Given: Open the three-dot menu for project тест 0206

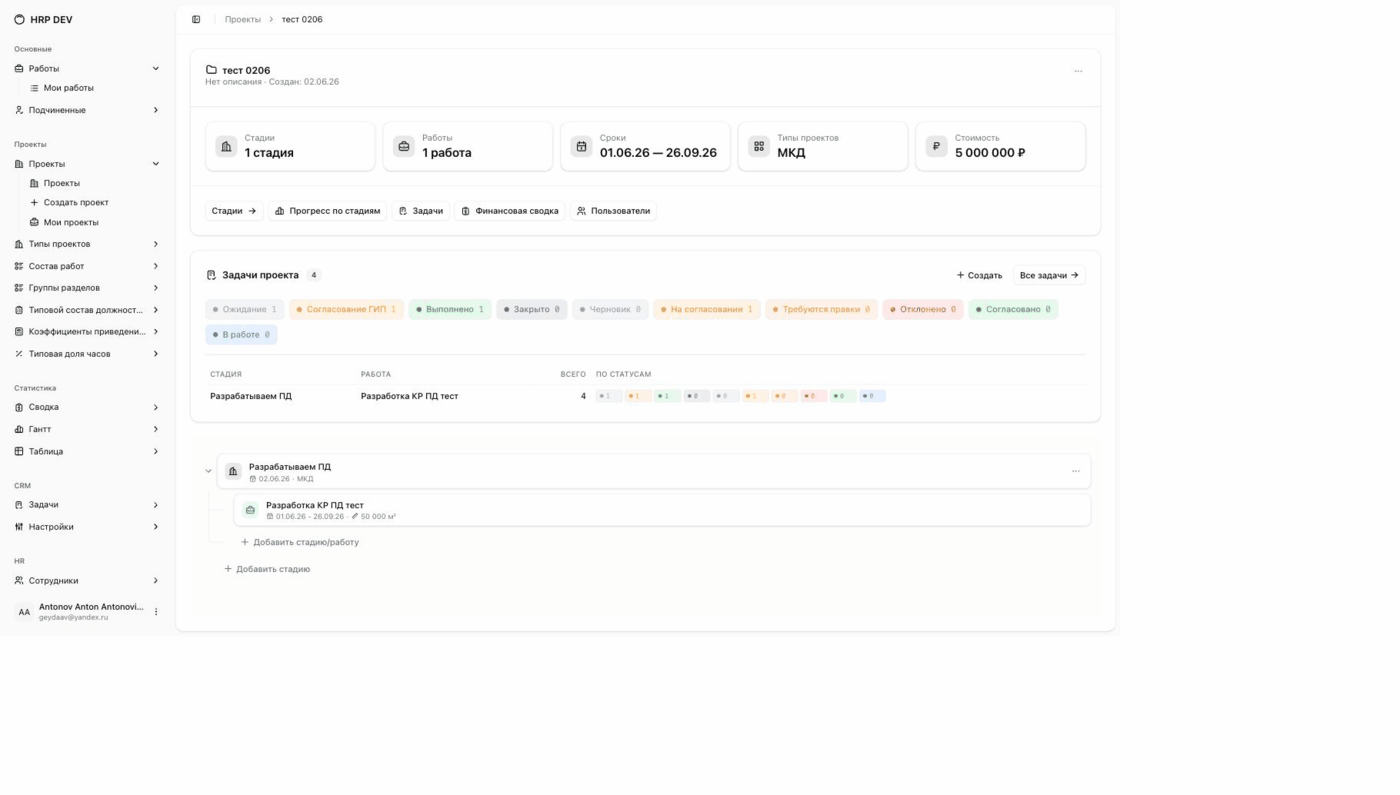Looking at the screenshot, I should (x=1078, y=71).
